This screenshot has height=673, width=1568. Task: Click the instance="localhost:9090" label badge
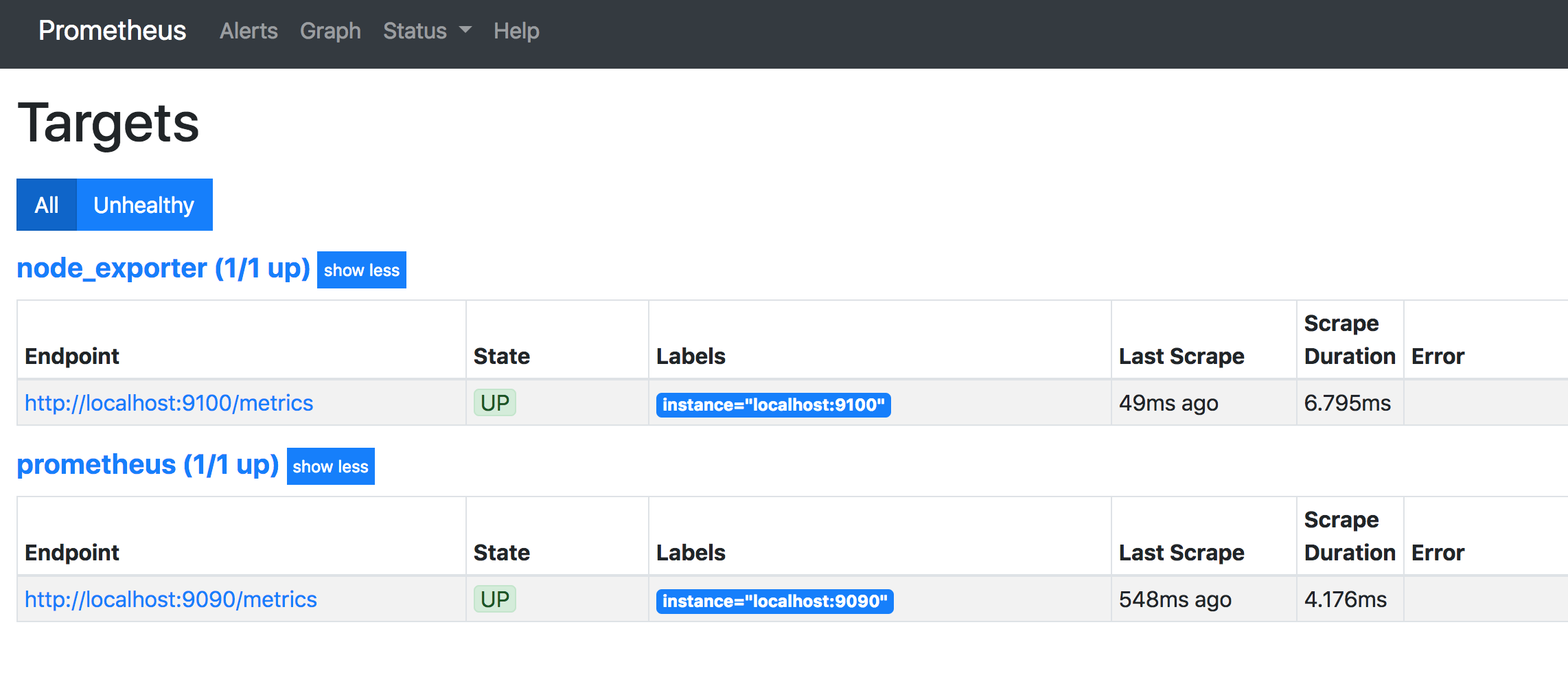775,602
